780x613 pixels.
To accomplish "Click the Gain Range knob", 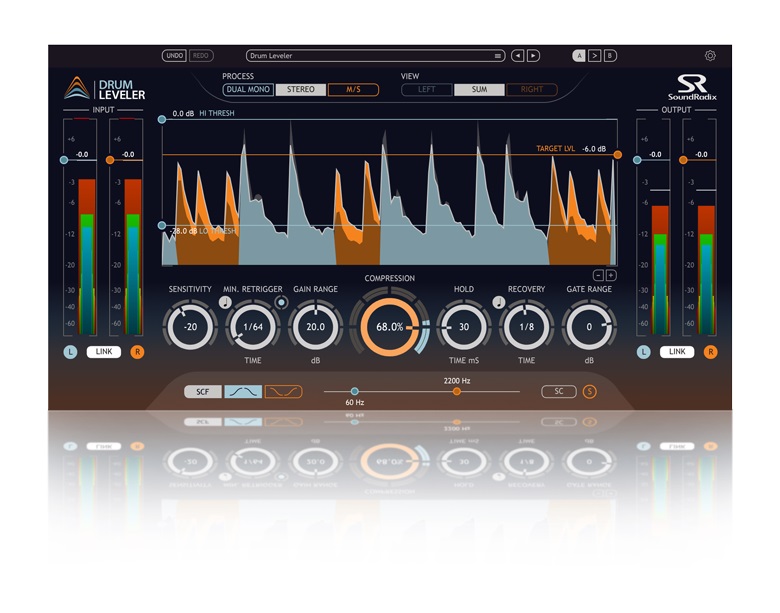I will tap(315, 327).
